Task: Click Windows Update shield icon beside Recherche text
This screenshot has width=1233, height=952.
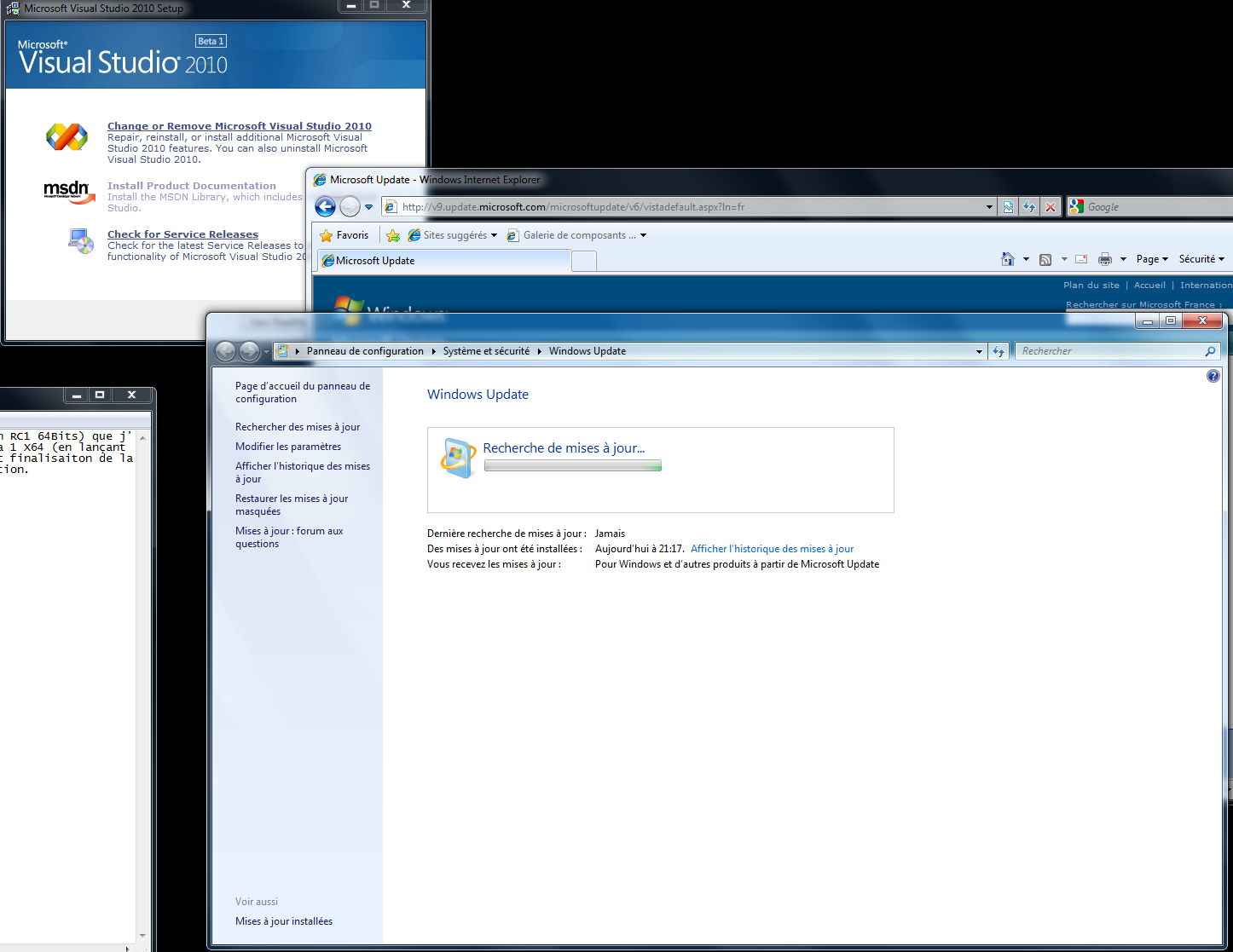Action: 458,458
